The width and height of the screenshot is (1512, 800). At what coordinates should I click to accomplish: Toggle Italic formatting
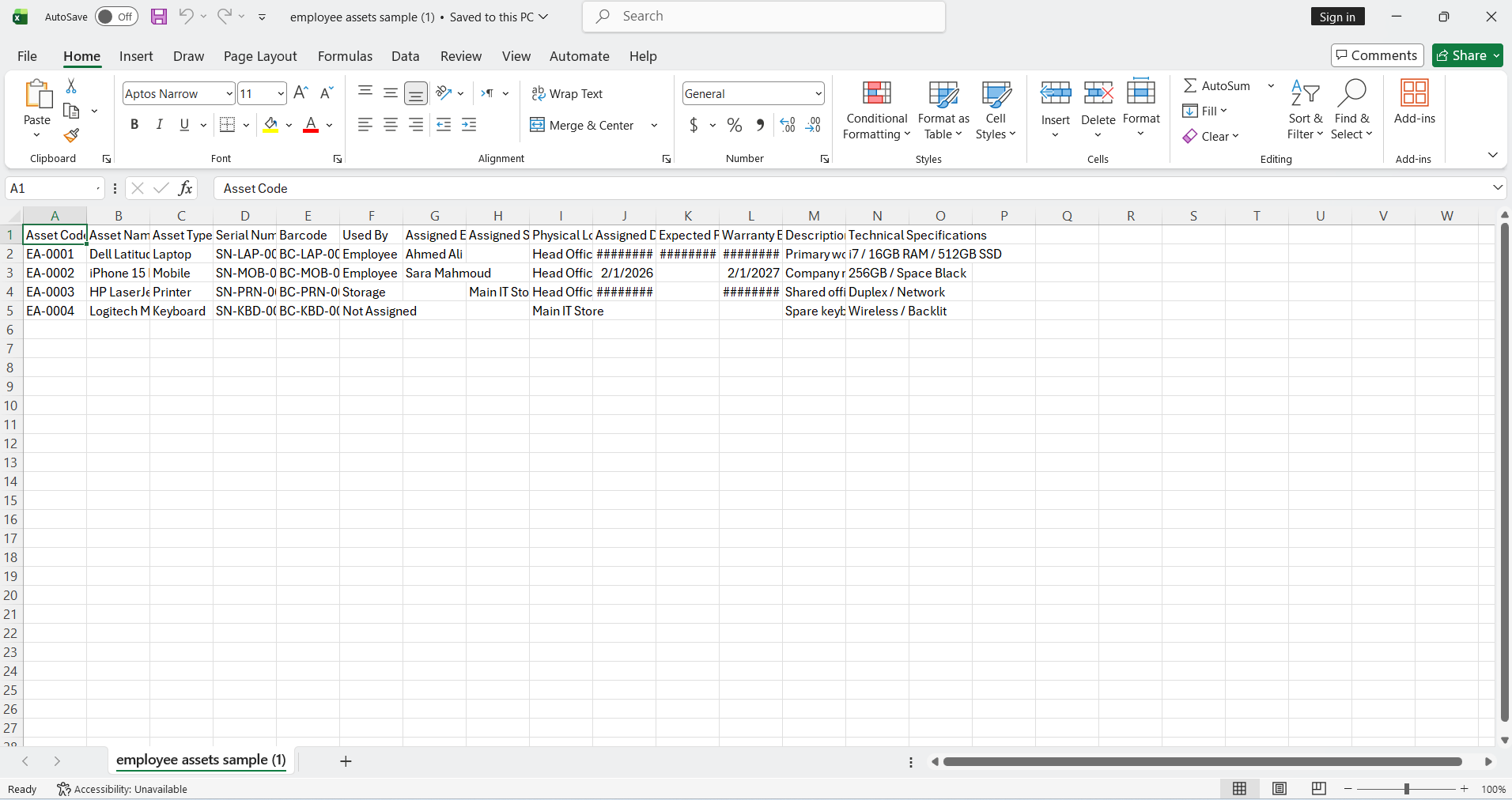160,125
